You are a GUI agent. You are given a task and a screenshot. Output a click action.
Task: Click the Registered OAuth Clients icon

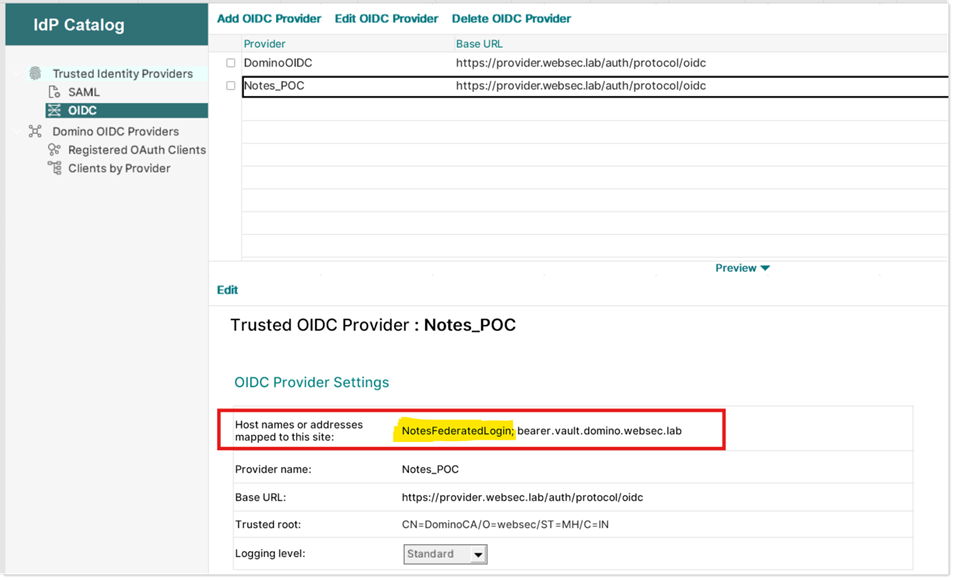point(54,150)
